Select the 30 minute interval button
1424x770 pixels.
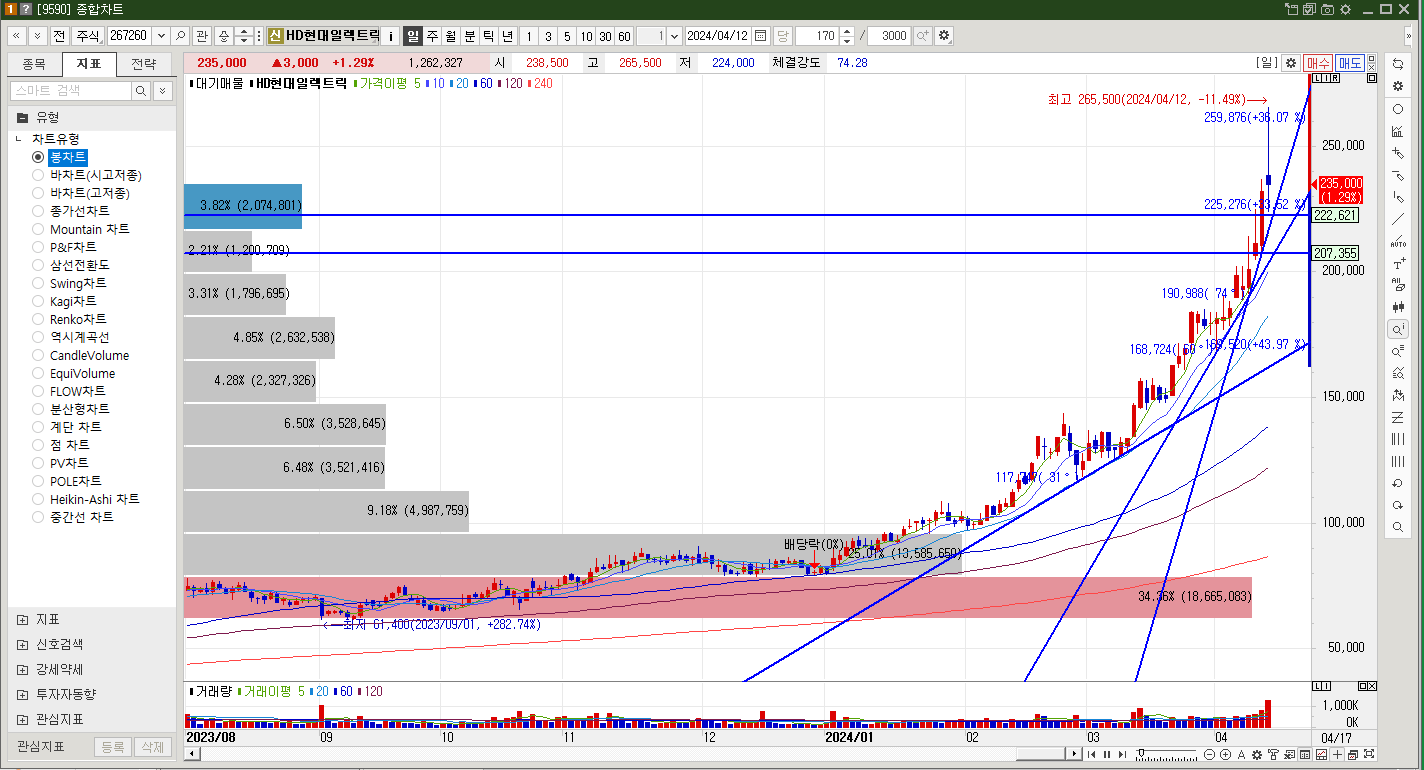coord(605,35)
